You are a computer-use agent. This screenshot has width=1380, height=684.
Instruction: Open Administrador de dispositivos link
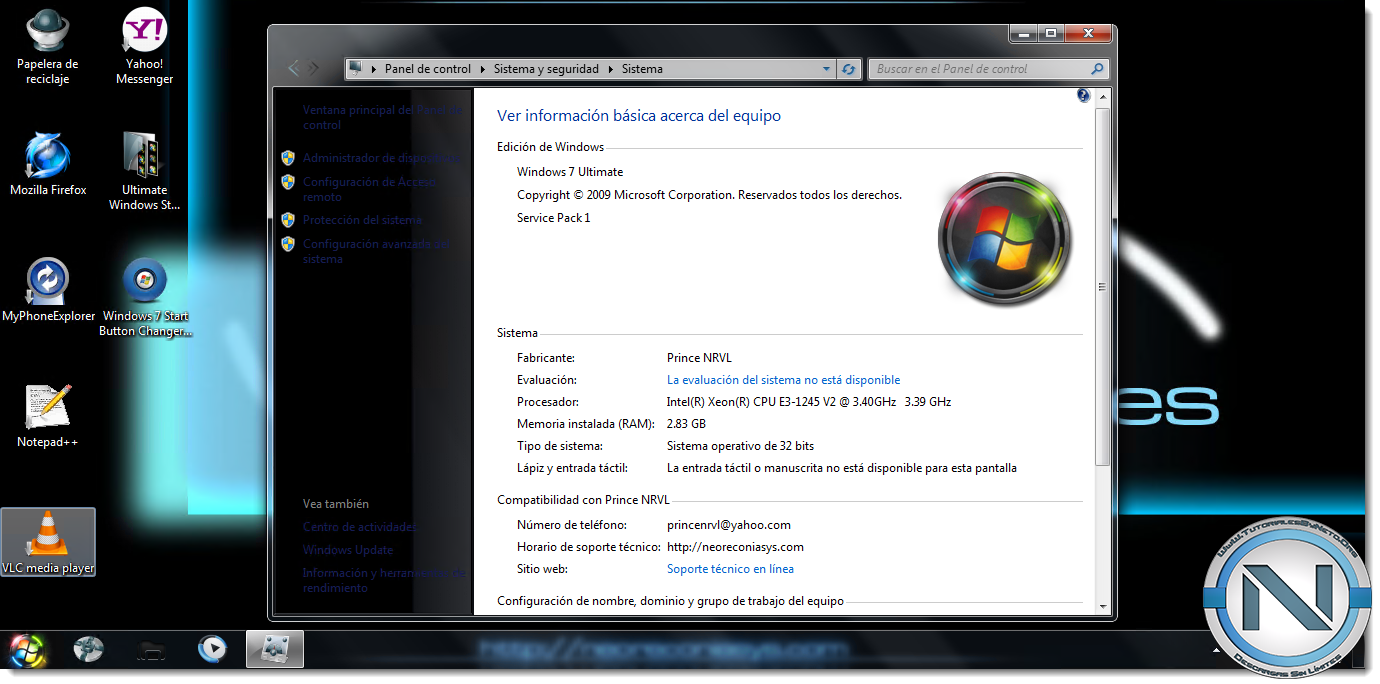coord(382,158)
